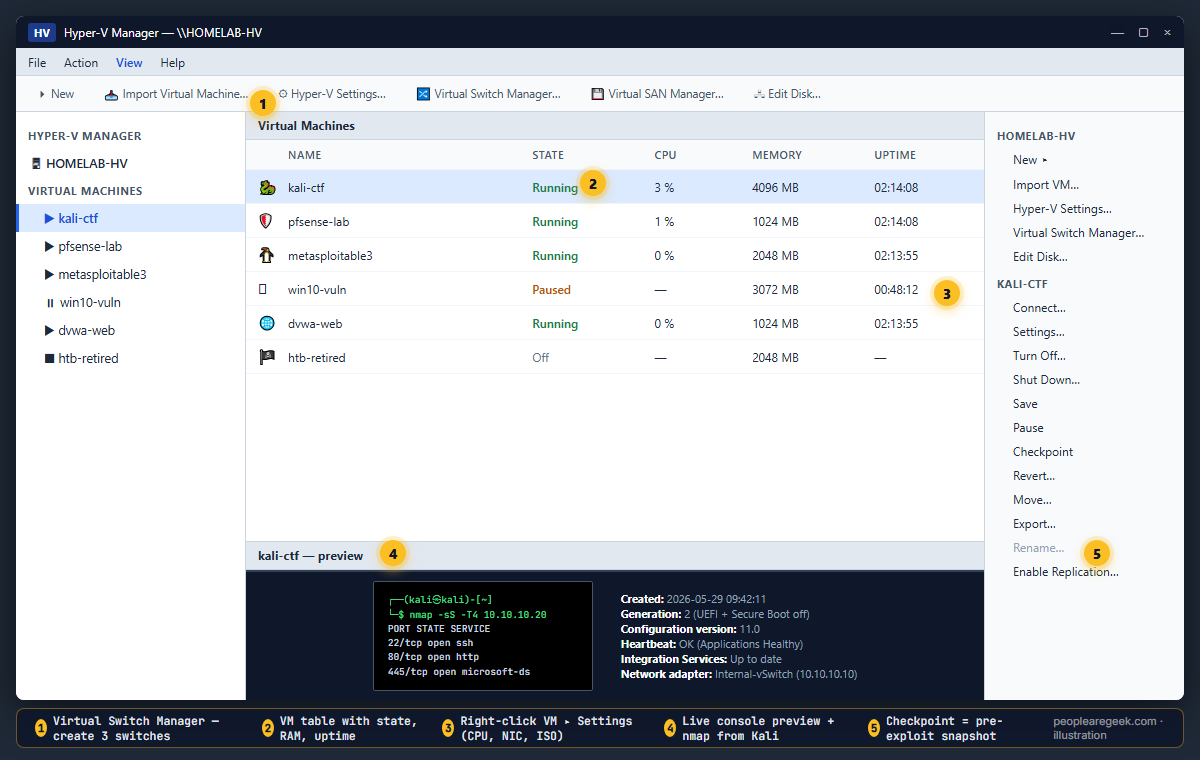Click Internal-vSwitch network adapter value

click(786, 674)
